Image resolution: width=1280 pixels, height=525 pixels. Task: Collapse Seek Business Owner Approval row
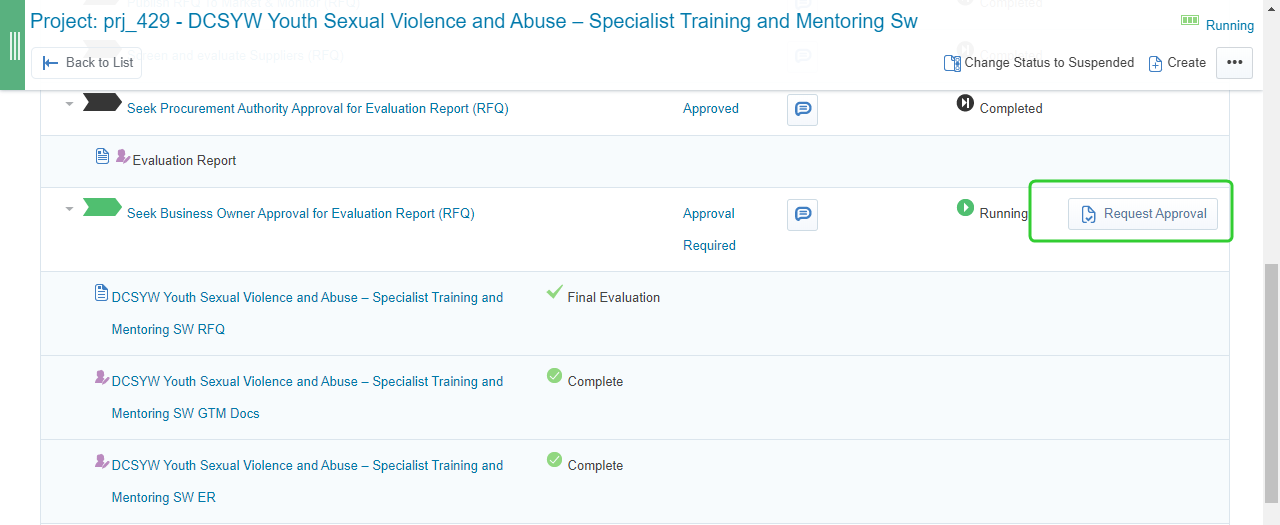click(x=69, y=209)
